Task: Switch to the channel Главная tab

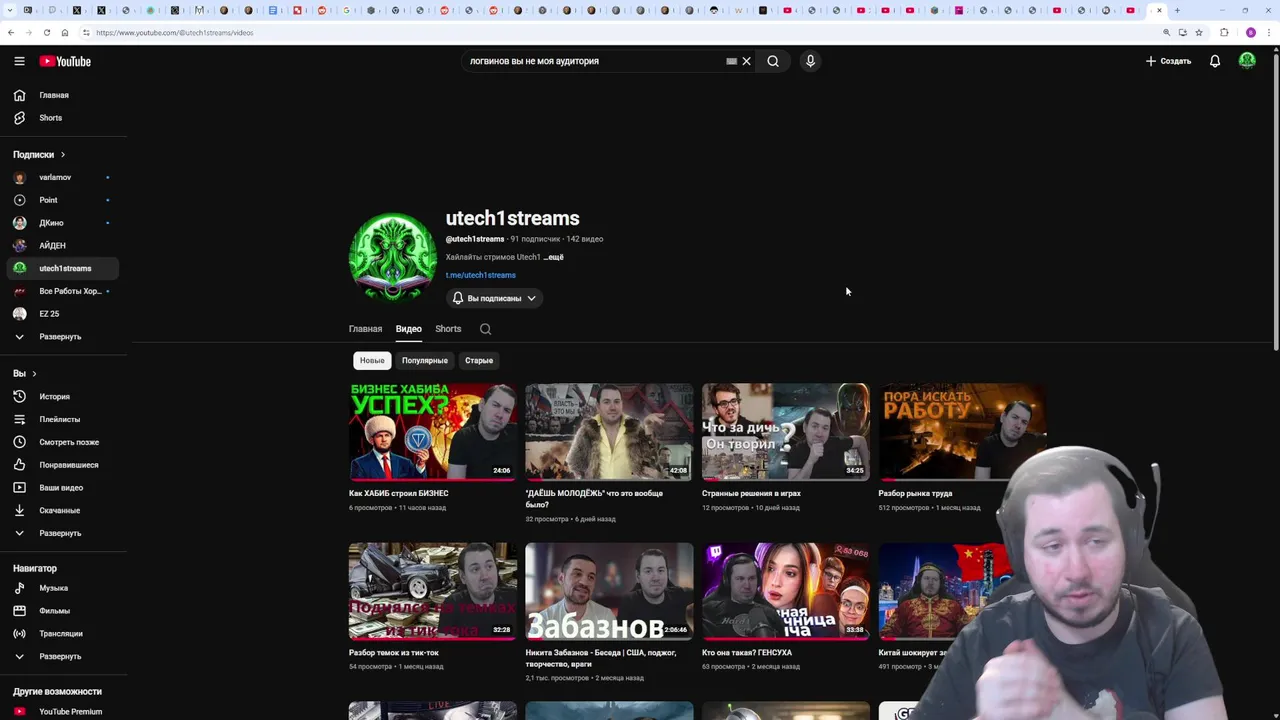Action: coord(365,329)
